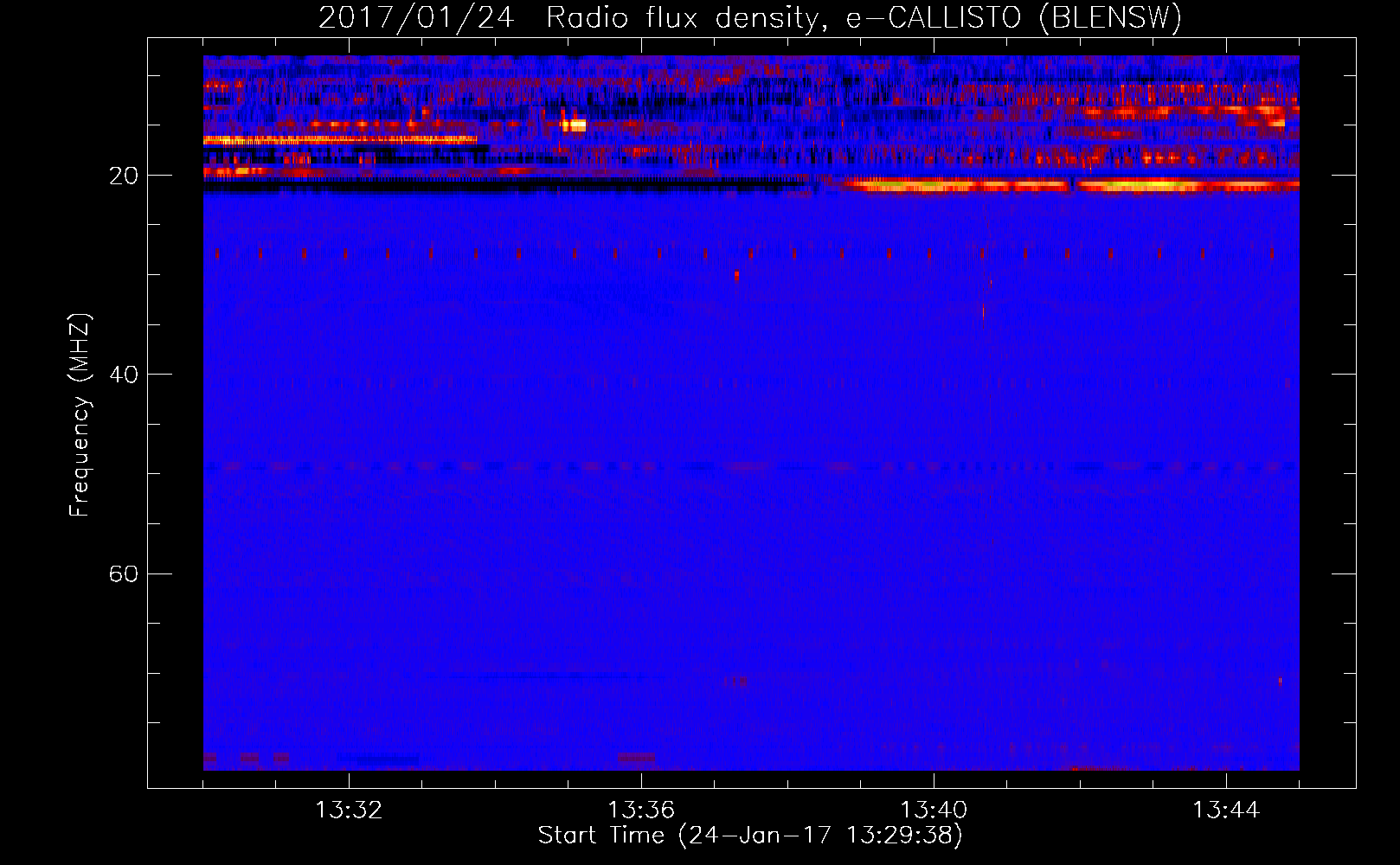Click the '40' frequency tick label
Image resolution: width=1400 pixels, height=865 pixels.
[x=123, y=375]
